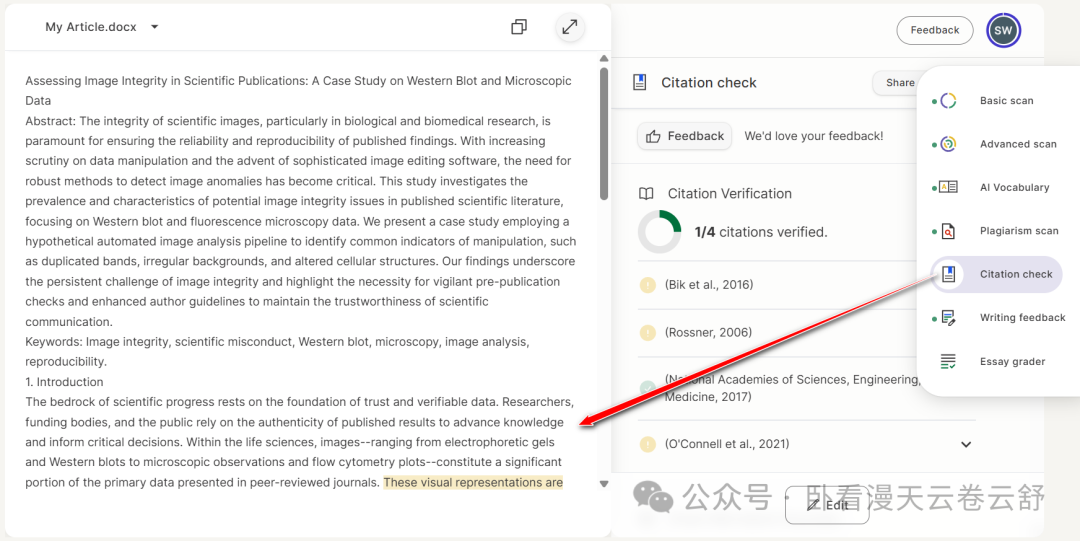The image size is (1080, 541).
Task: Click the Share button
Action: point(898,83)
